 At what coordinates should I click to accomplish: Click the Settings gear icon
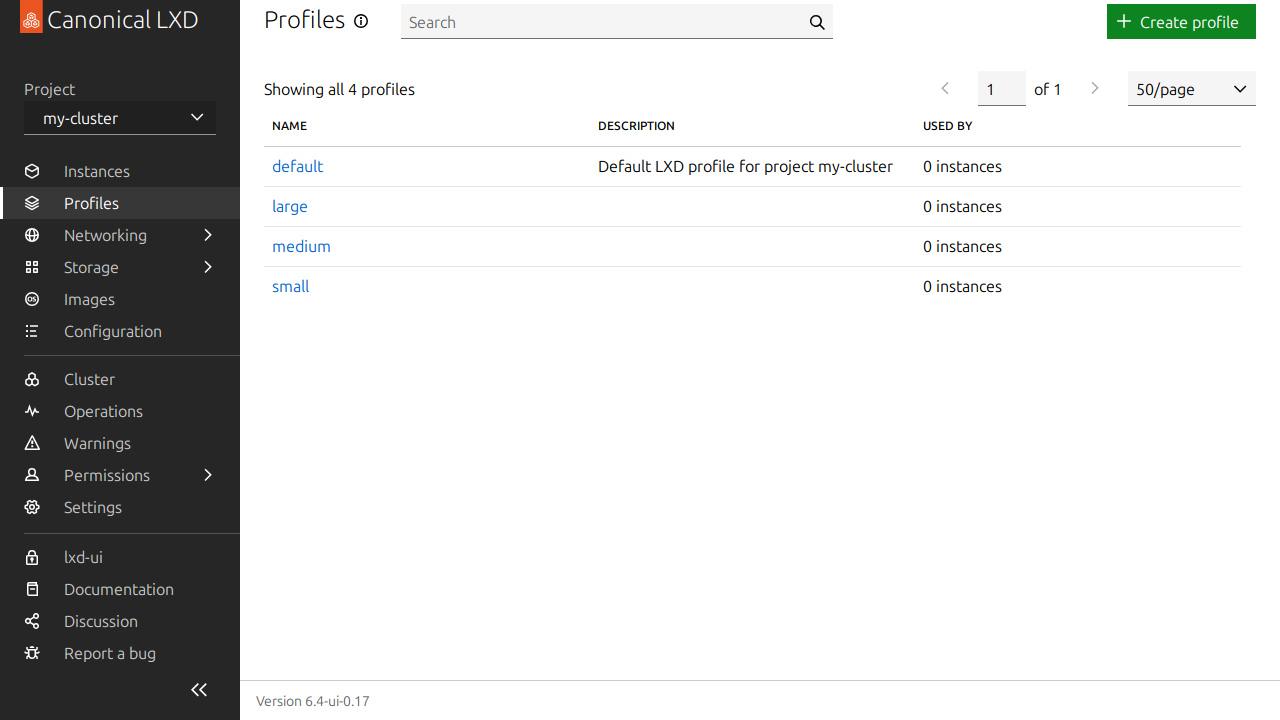32,507
